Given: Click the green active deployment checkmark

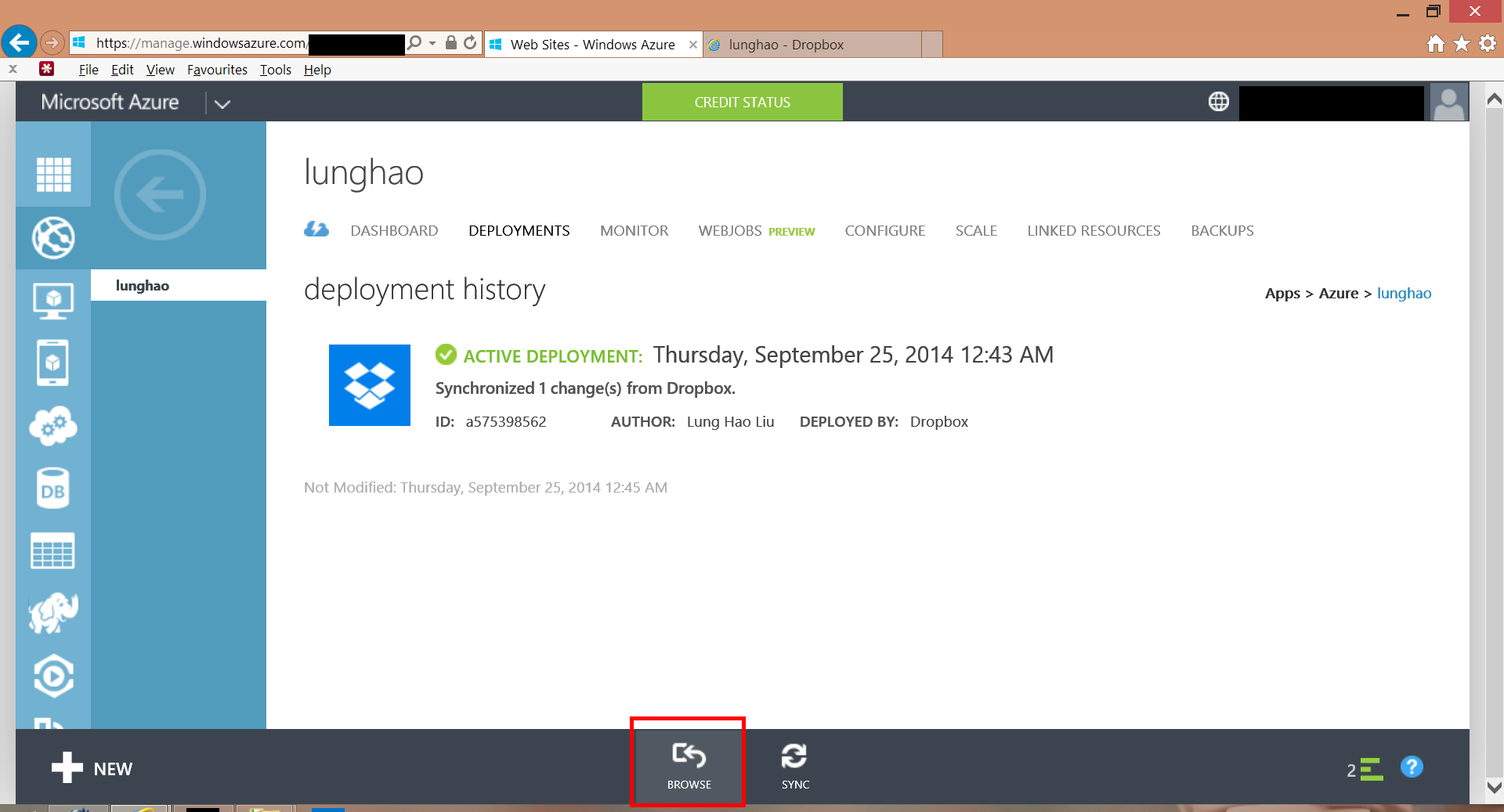Looking at the screenshot, I should pos(446,355).
